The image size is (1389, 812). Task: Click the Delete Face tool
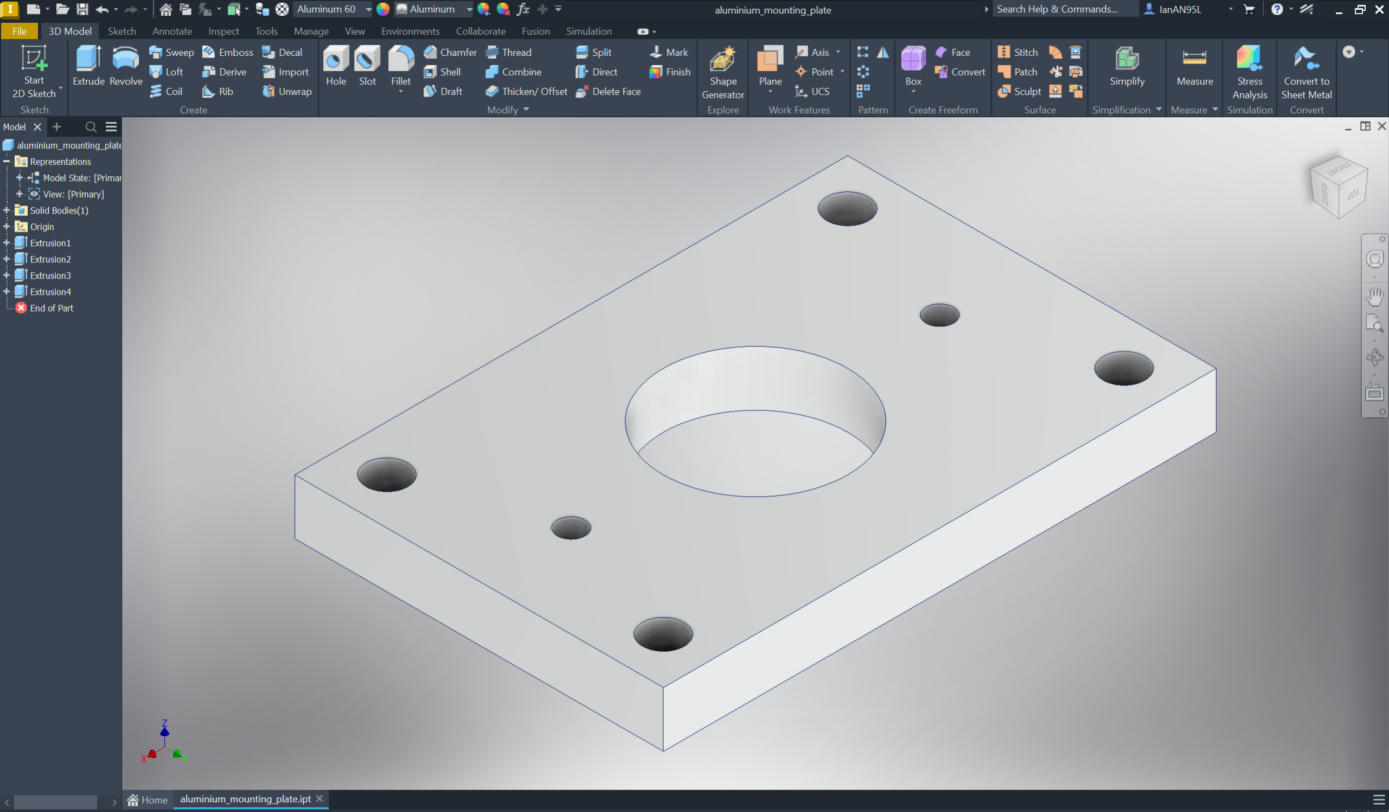(x=607, y=91)
